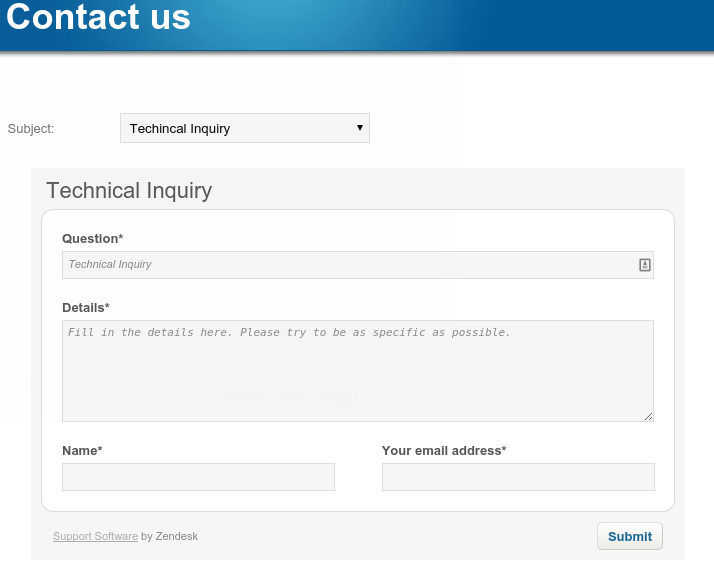Screen dimensions: 714x579
Task: Click the Technical Inquiry form heading
Action: 129,190
